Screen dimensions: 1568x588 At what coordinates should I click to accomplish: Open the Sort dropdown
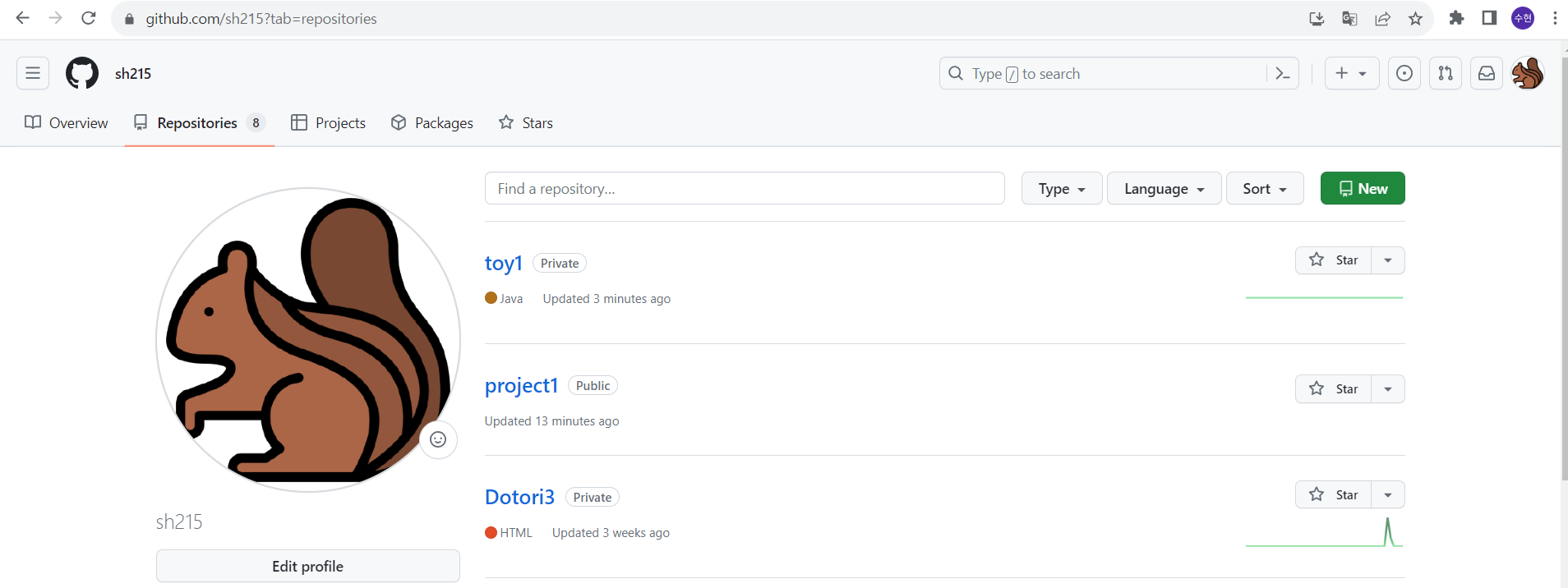[1265, 188]
